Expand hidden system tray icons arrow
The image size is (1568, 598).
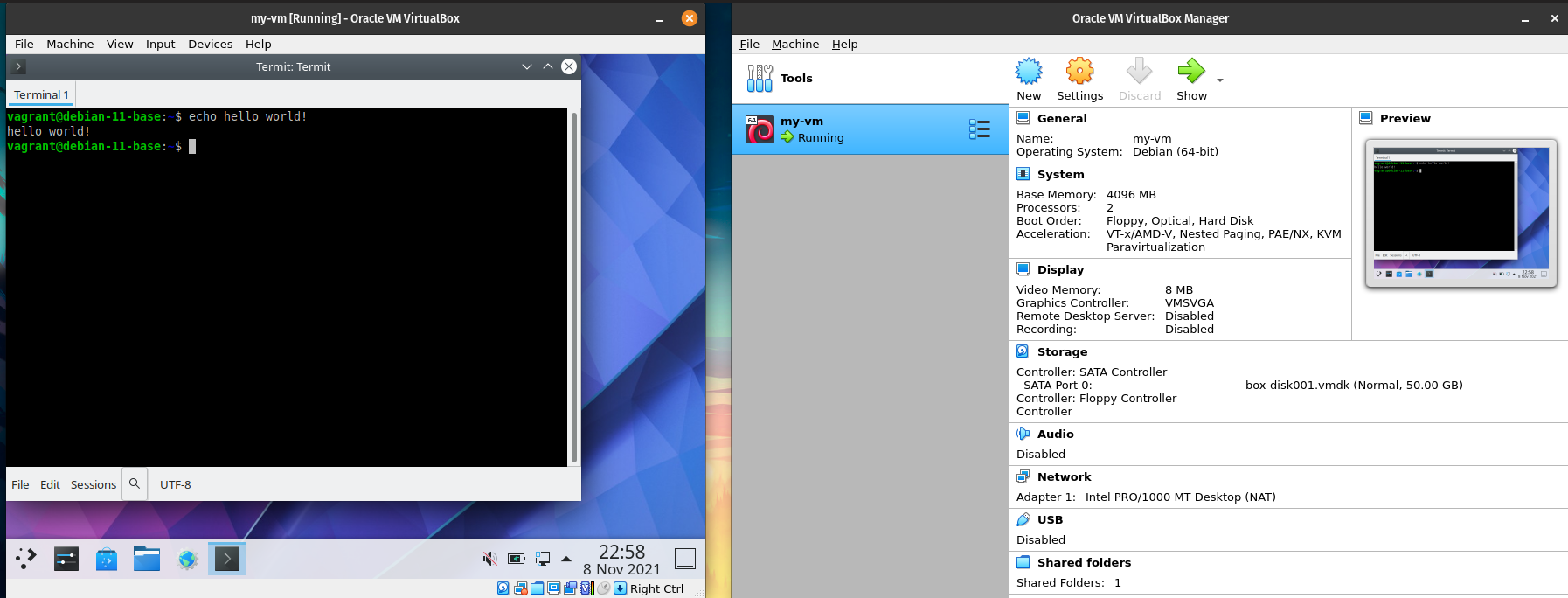pyautogui.click(x=566, y=559)
